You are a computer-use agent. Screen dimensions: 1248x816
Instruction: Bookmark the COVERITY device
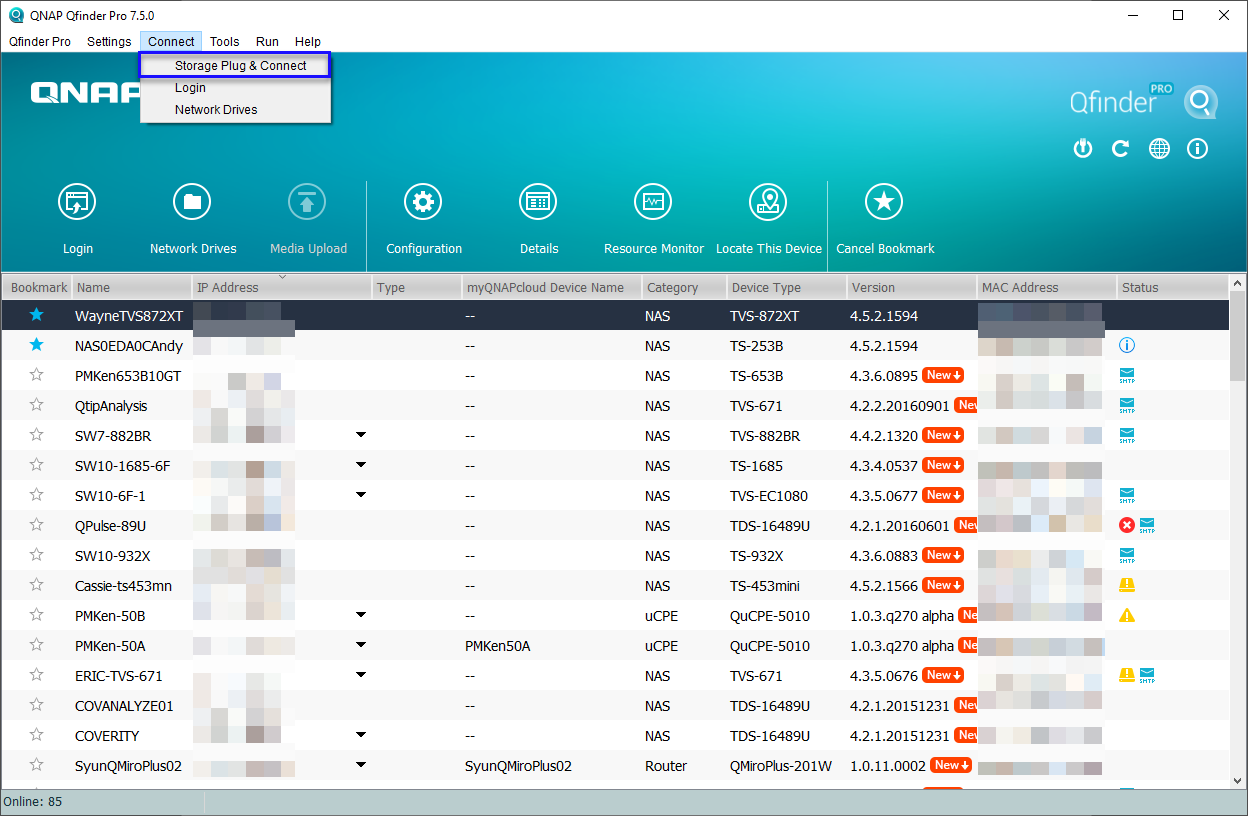pos(37,735)
